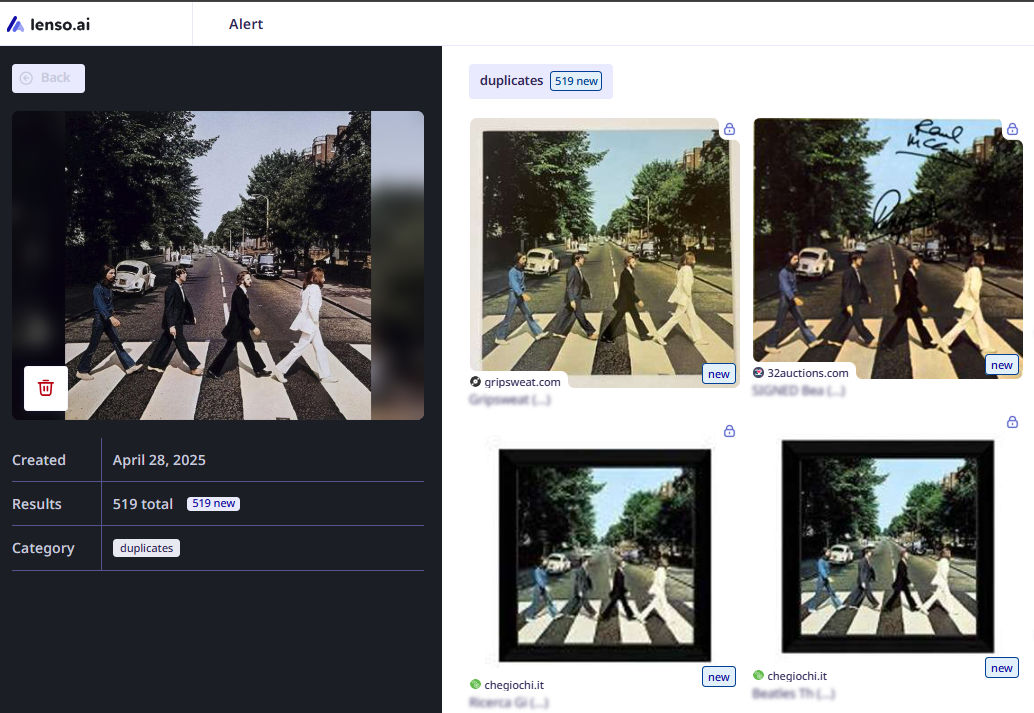
Task: Click the new badge on the gripsweat.com result
Action: 719,374
